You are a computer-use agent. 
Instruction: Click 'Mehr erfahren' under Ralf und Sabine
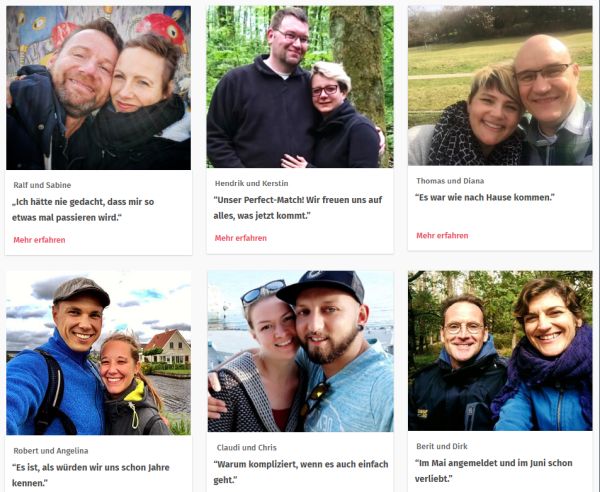click(39, 240)
